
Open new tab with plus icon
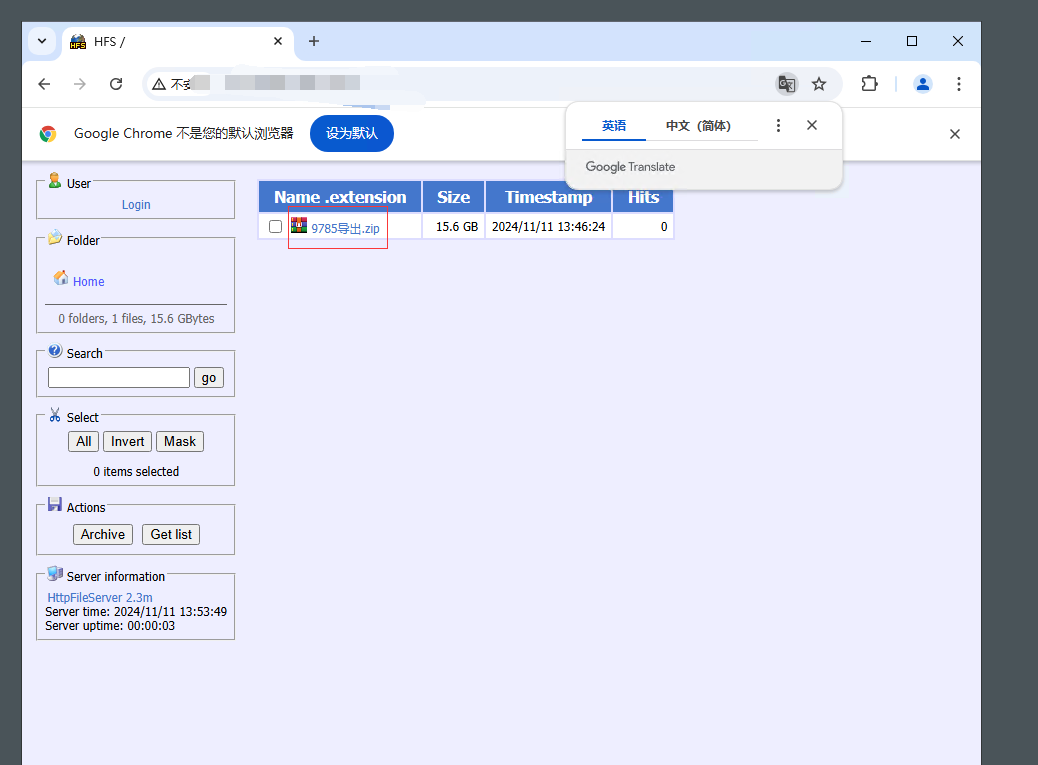pyautogui.click(x=314, y=41)
